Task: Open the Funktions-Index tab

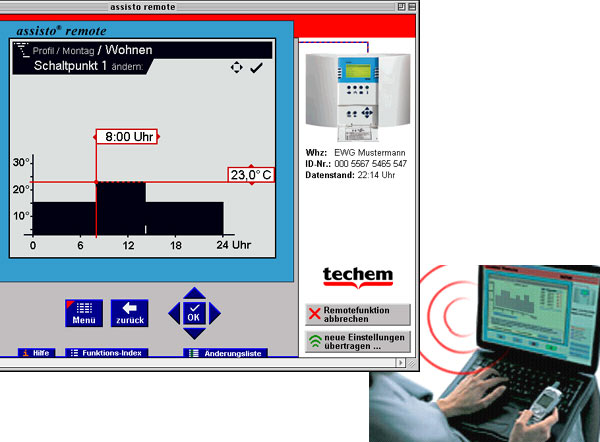Action: [107, 352]
